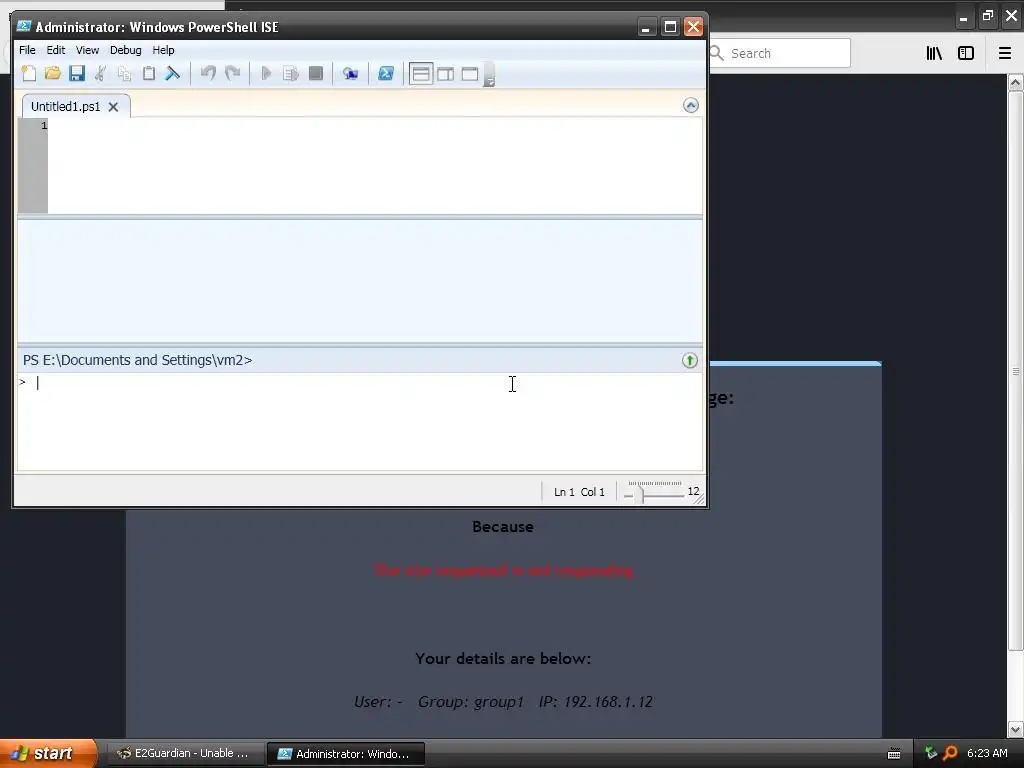The image size is (1024, 768).
Task: Click the 'Because' heading on the page
Action: [503, 526]
